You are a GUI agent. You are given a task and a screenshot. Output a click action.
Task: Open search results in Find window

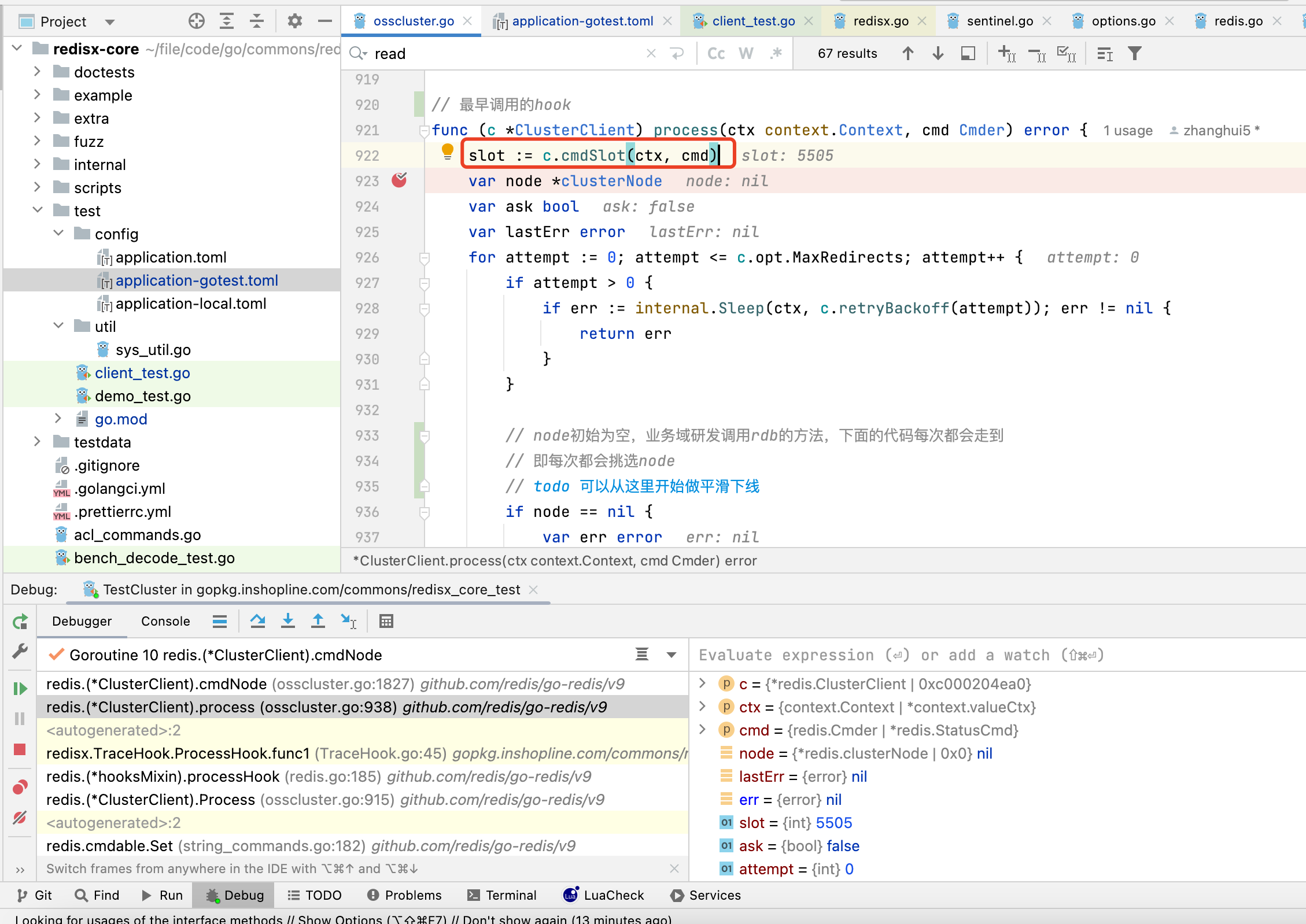[968, 54]
